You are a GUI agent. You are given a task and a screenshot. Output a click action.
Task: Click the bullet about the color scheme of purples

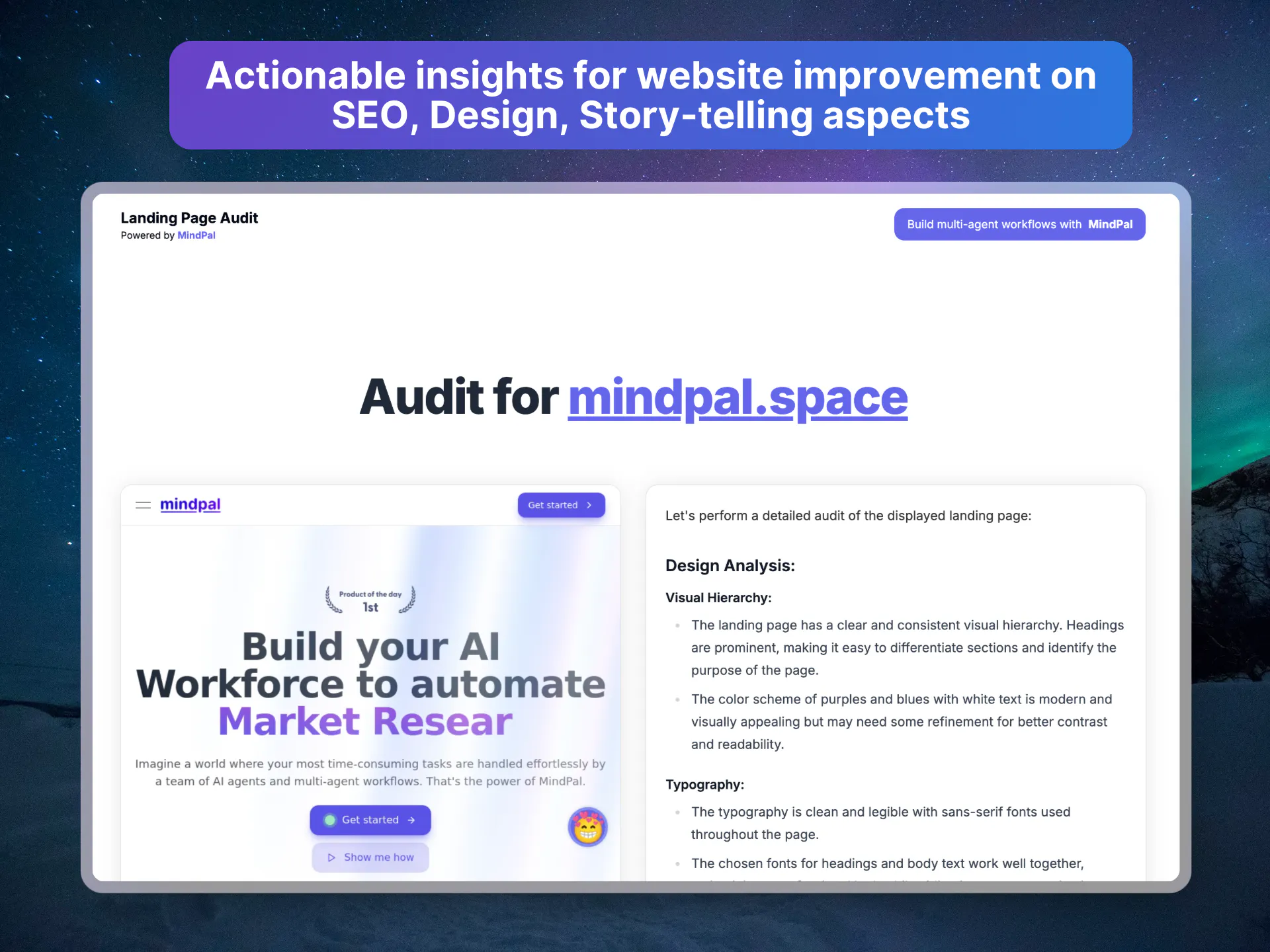point(902,722)
